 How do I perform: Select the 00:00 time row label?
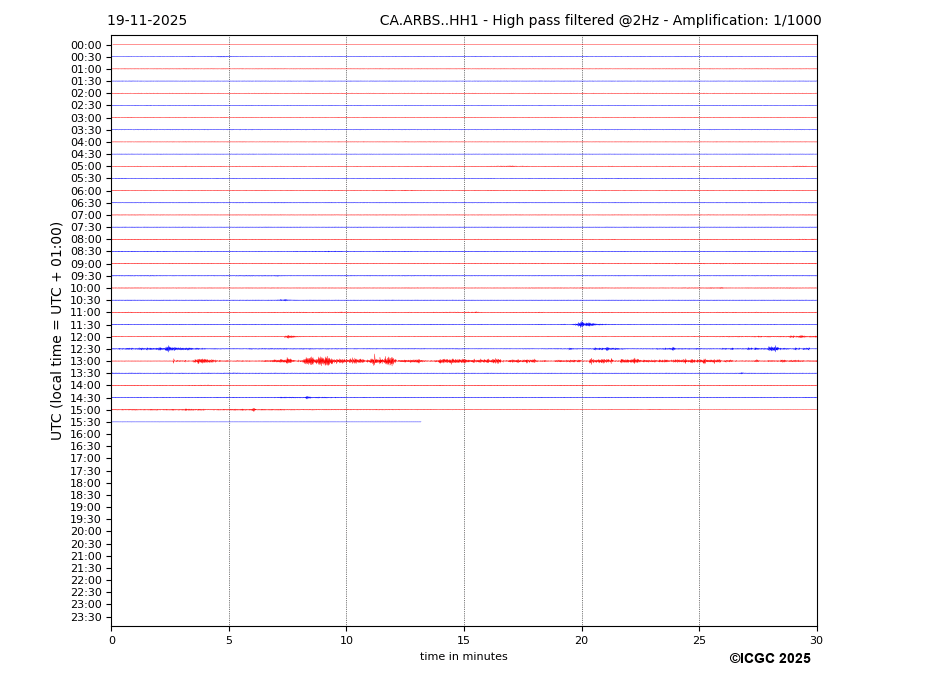[x=85, y=45]
